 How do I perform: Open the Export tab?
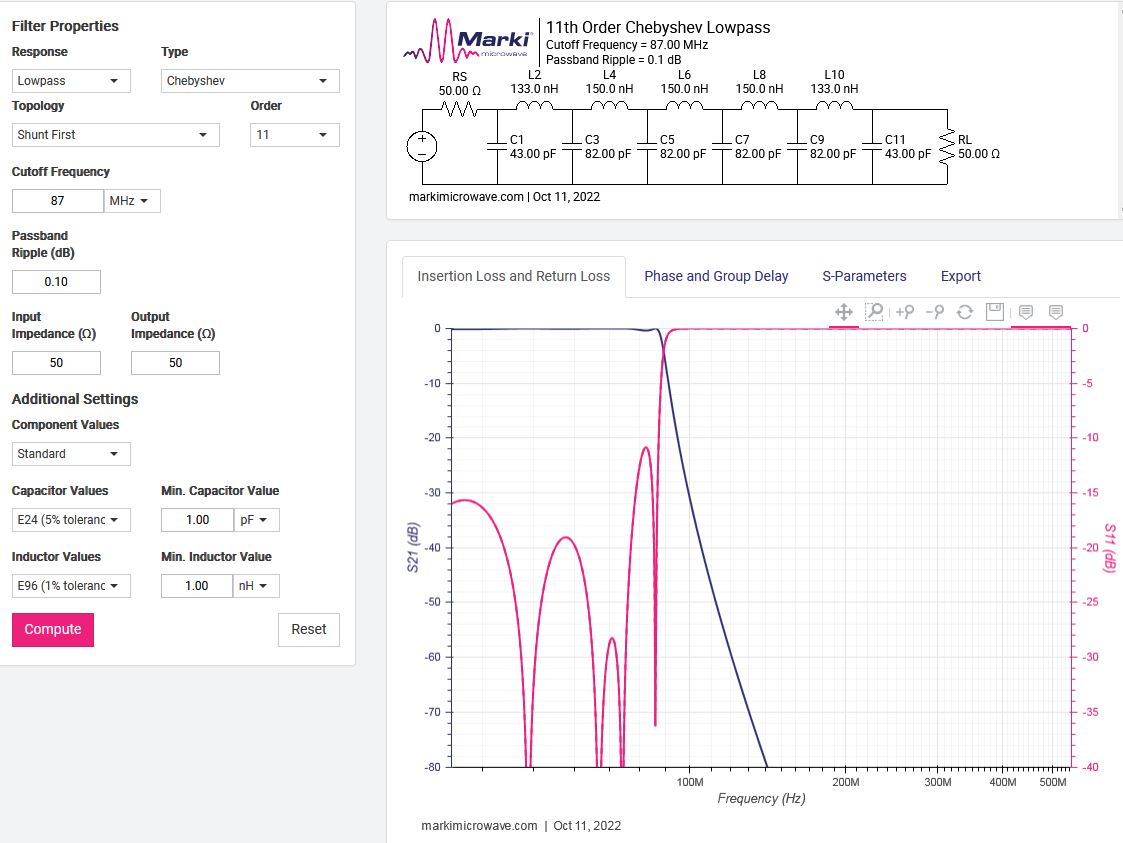(960, 276)
